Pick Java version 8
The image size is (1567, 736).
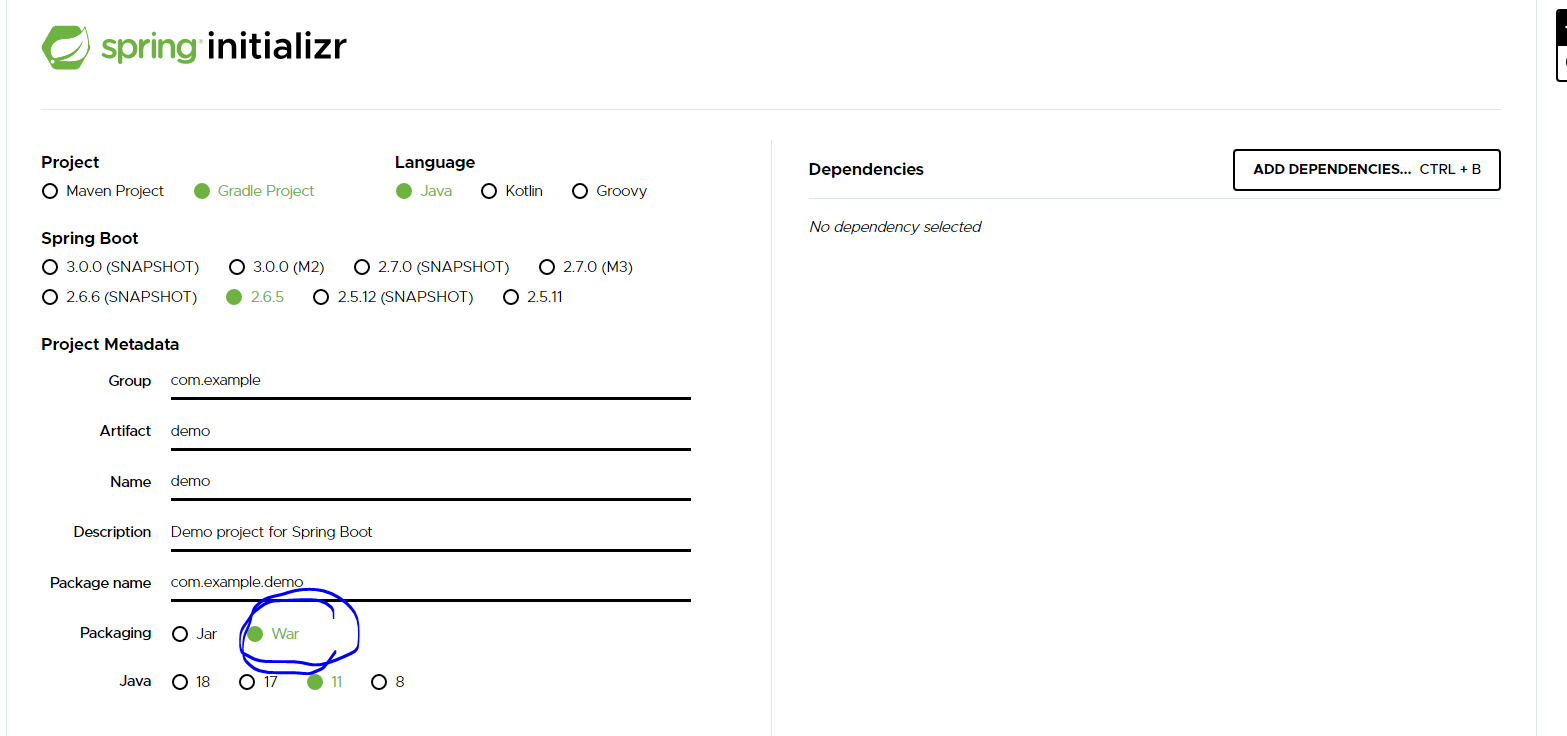[379, 682]
